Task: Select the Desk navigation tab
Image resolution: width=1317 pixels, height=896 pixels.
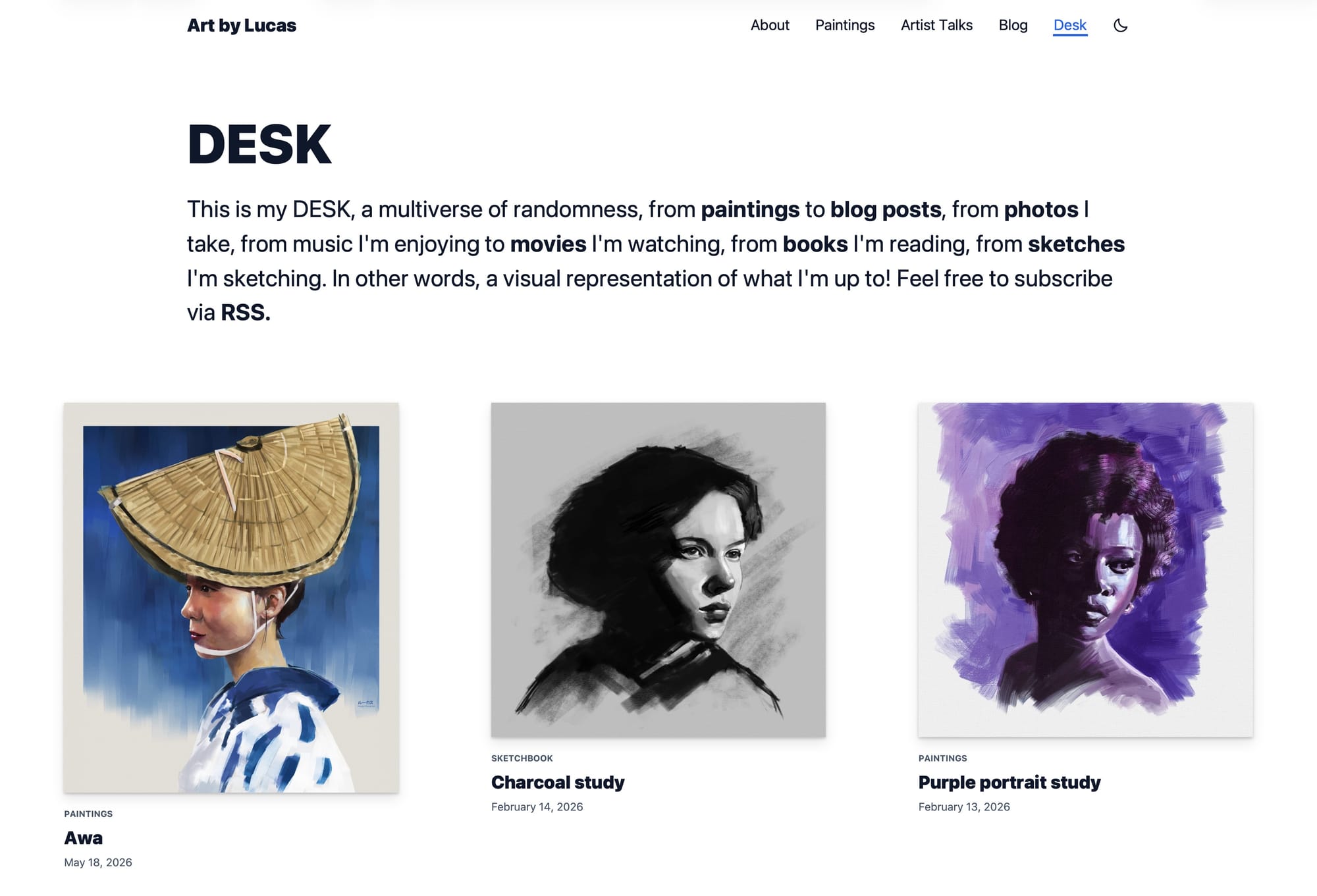Action: click(x=1070, y=25)
